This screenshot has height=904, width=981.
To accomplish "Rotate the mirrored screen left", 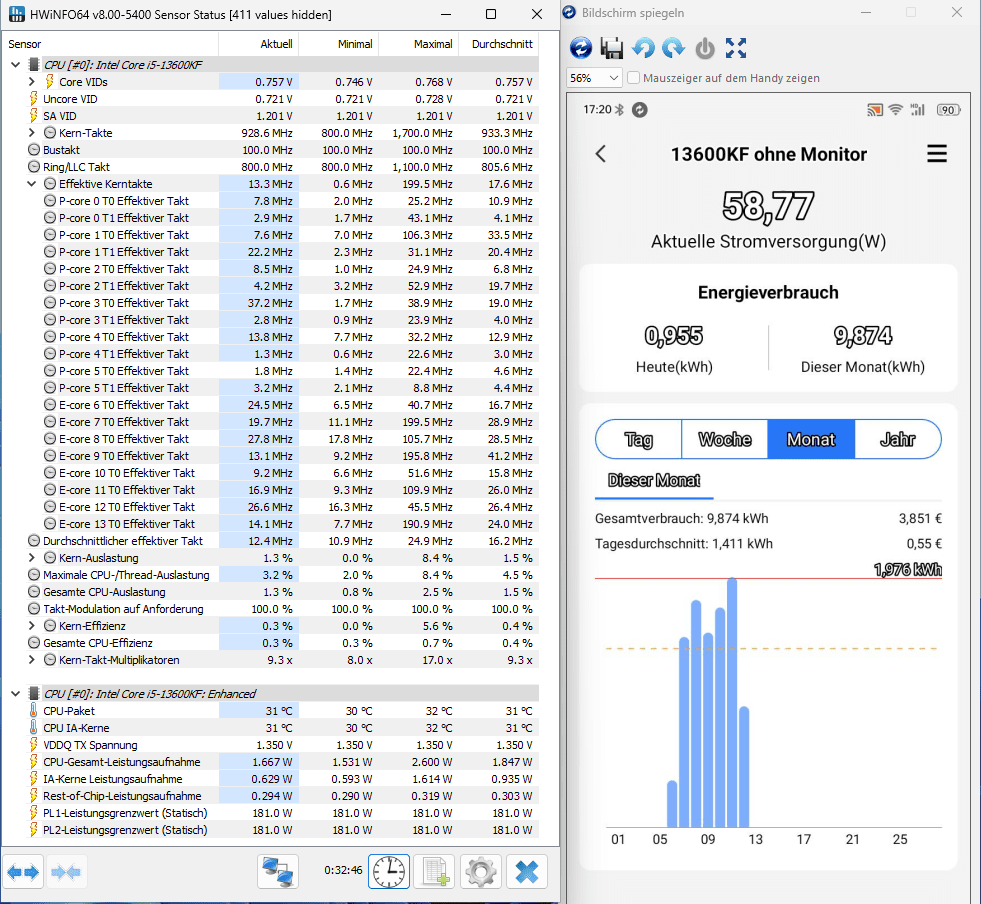I will coord(643,48).
